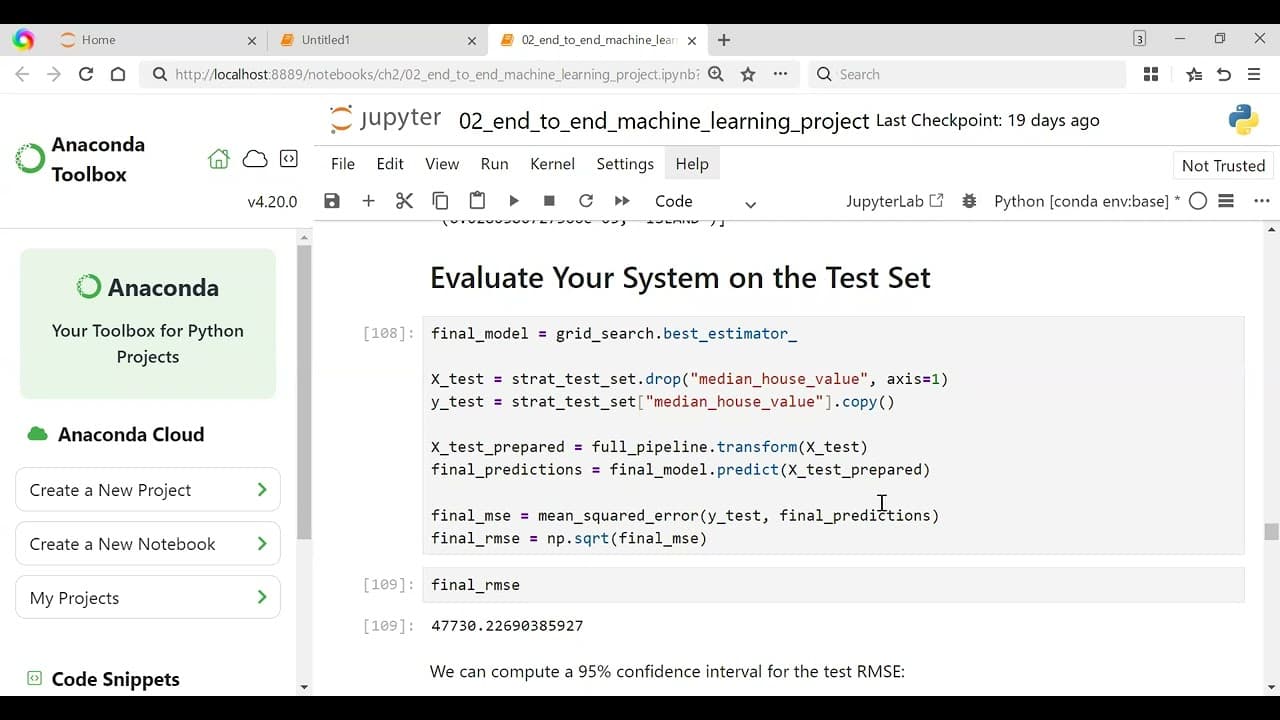Paste cell from clipboard icon

click(477, 201)
